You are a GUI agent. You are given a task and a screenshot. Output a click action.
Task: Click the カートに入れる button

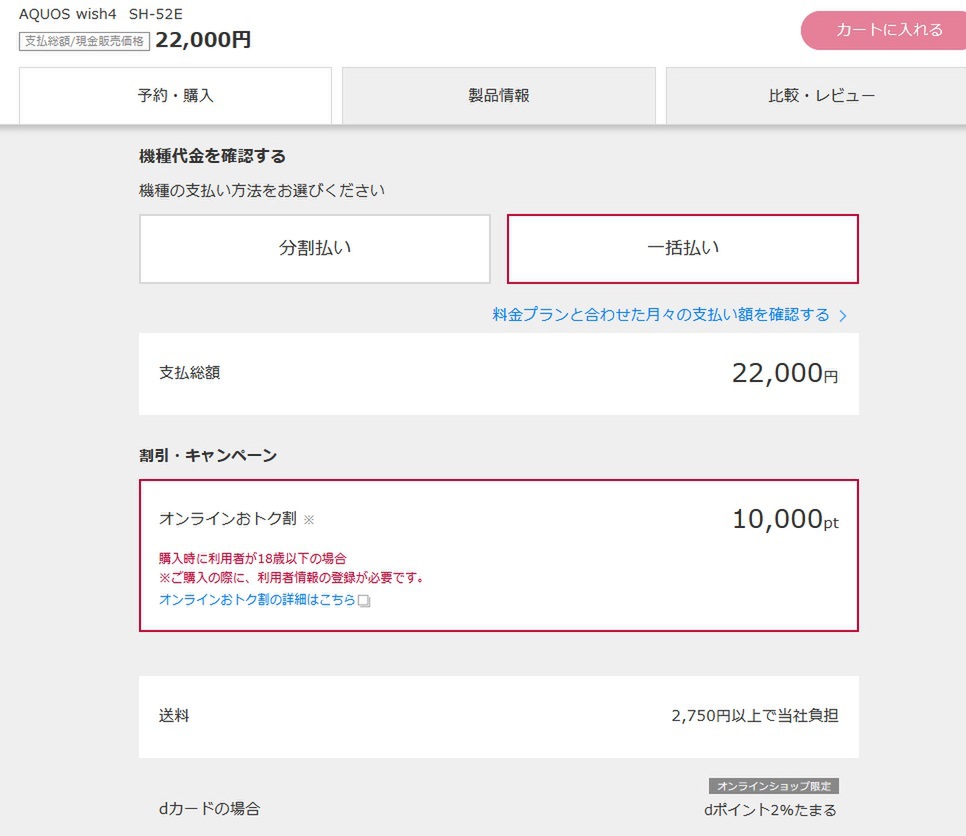882,30
